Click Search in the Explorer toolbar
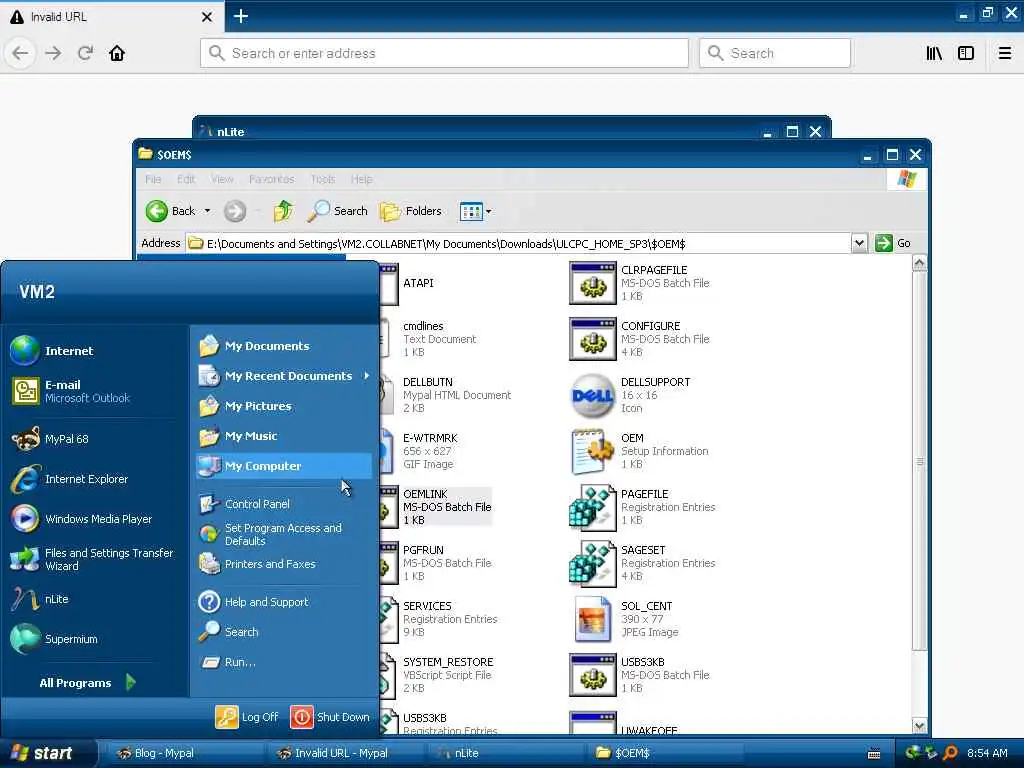1024x768 pixels. click(338, 211)
